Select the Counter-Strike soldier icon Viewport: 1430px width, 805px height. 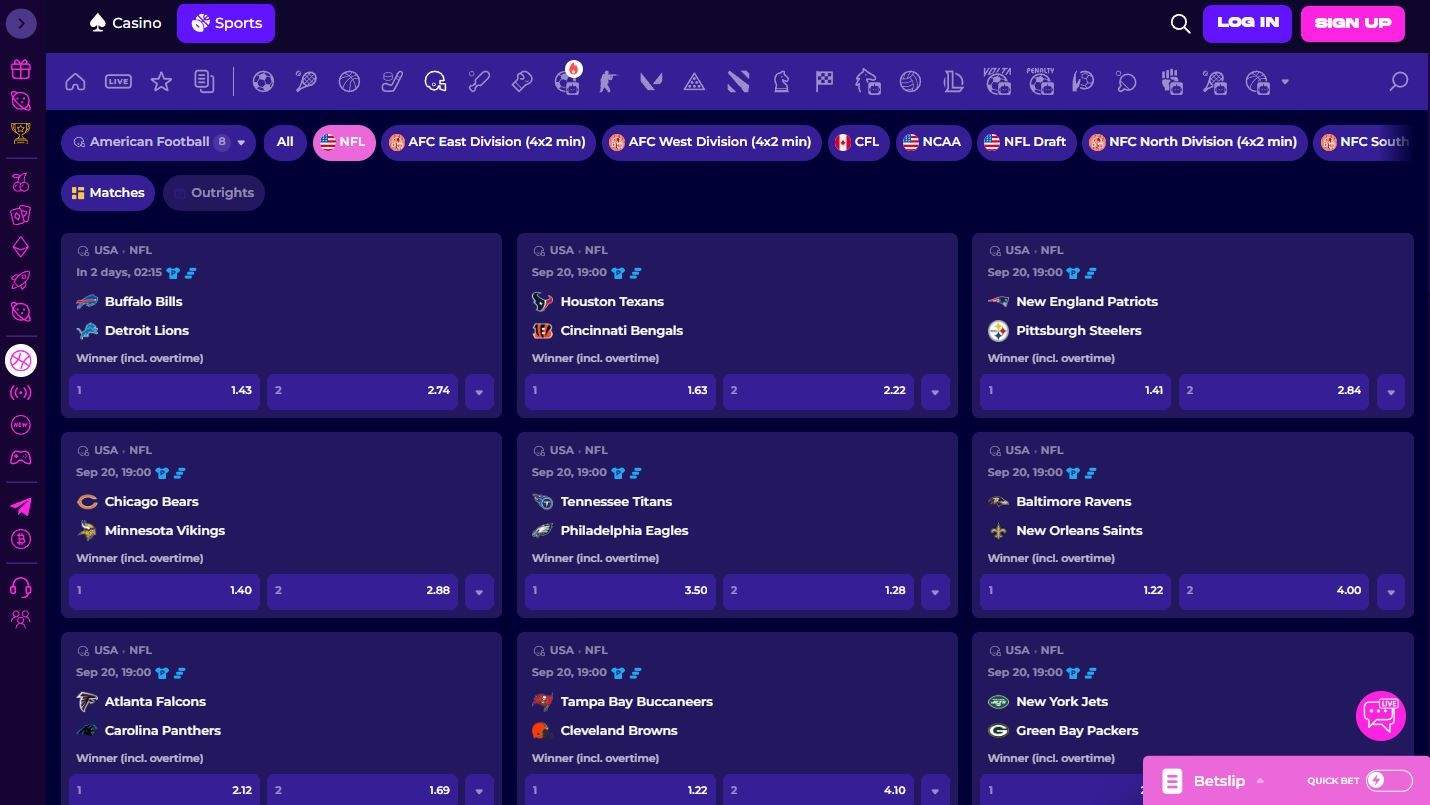click(x=608, y=82)
